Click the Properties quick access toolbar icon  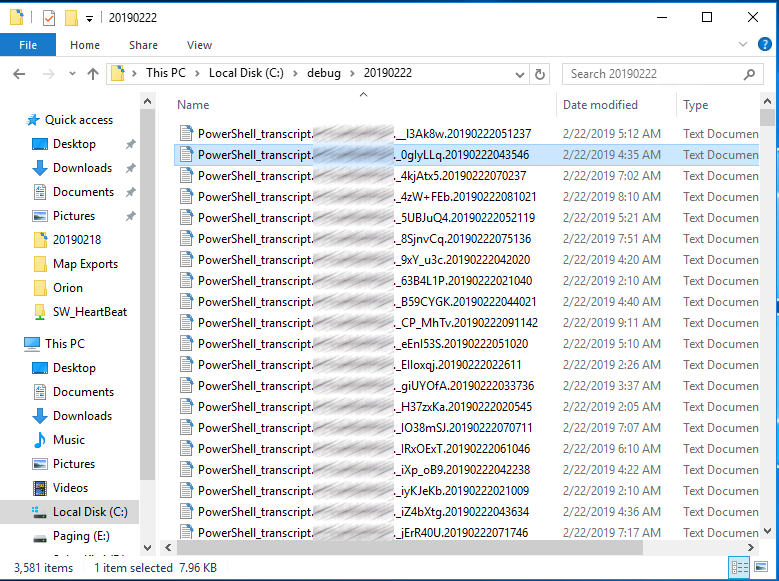point(49,18)
